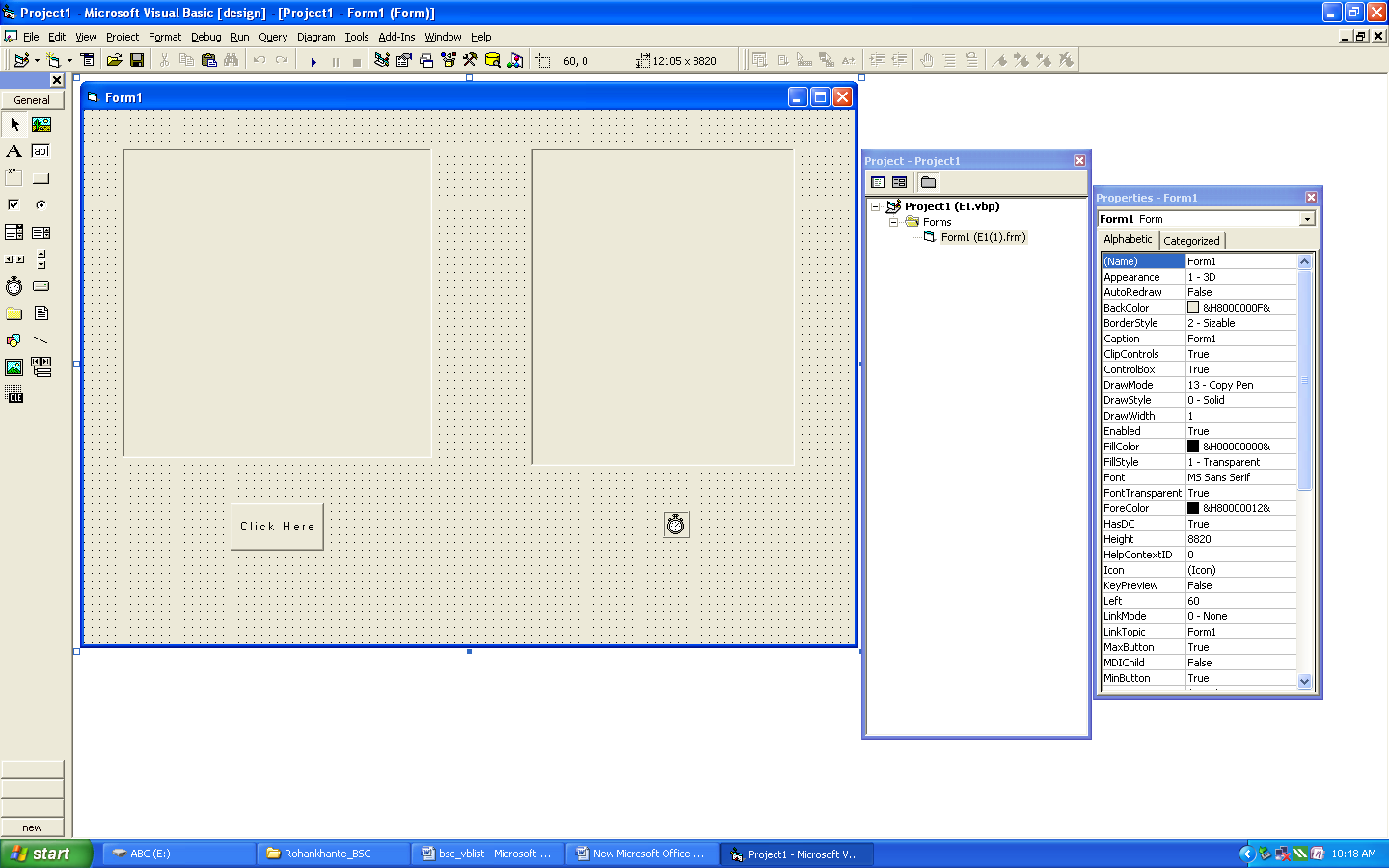Select the FileListBox control tool

pos(41,313)
